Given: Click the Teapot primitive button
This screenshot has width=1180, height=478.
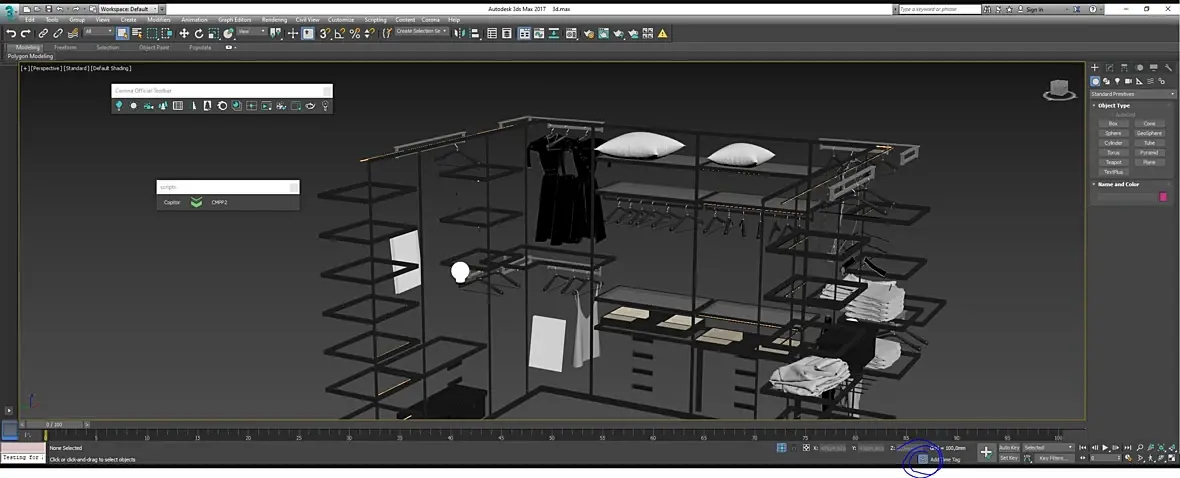Looking at the screenshot, I should [1113, 162].
